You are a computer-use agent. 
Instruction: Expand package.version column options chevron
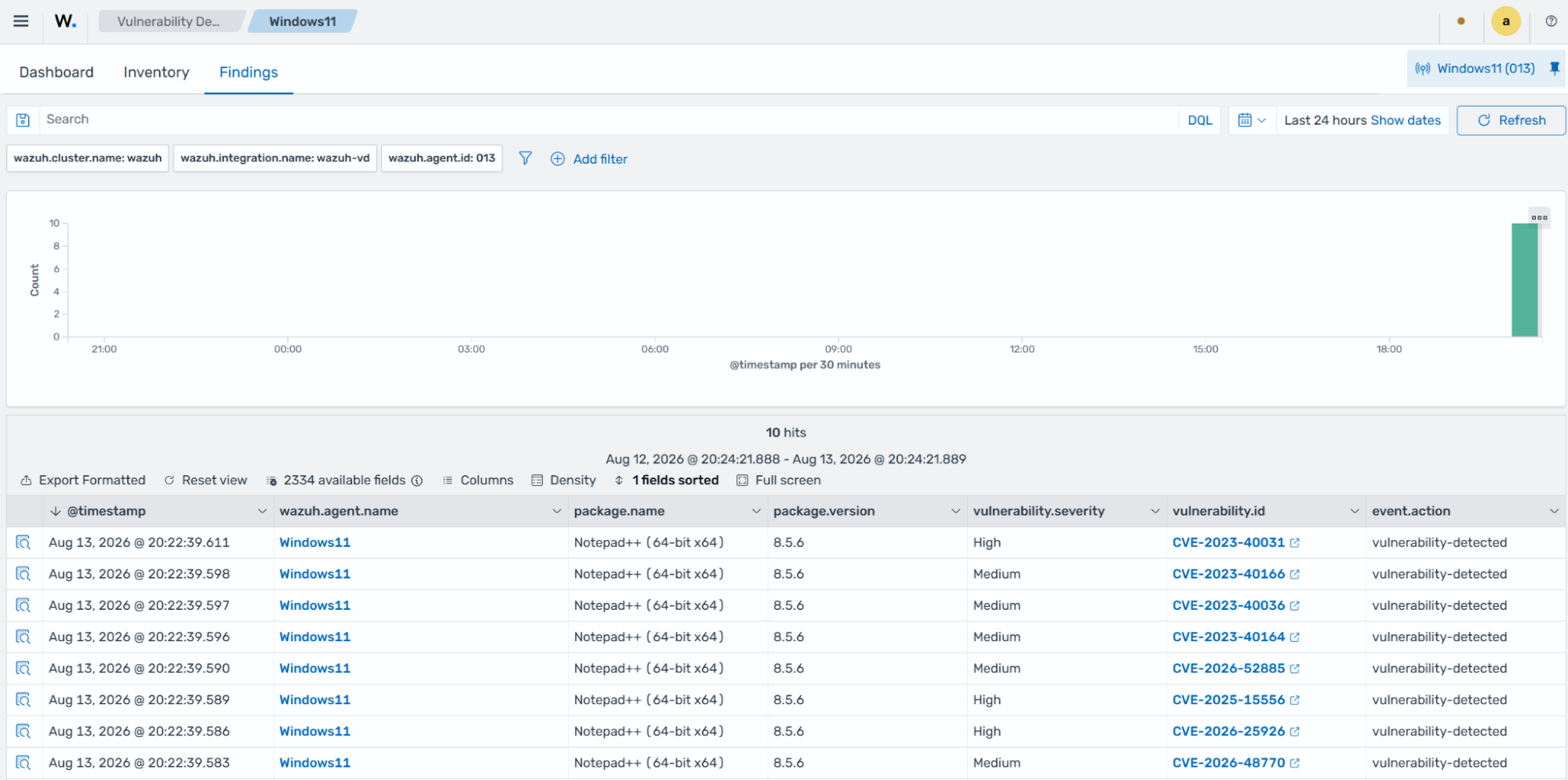click(x=955, y=511)
